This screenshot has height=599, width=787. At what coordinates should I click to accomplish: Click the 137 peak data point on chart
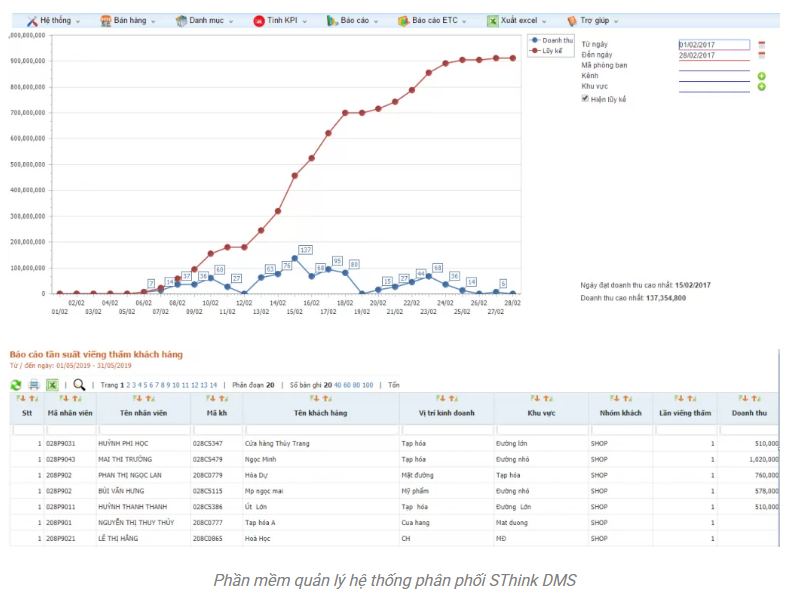coord(295,258)
